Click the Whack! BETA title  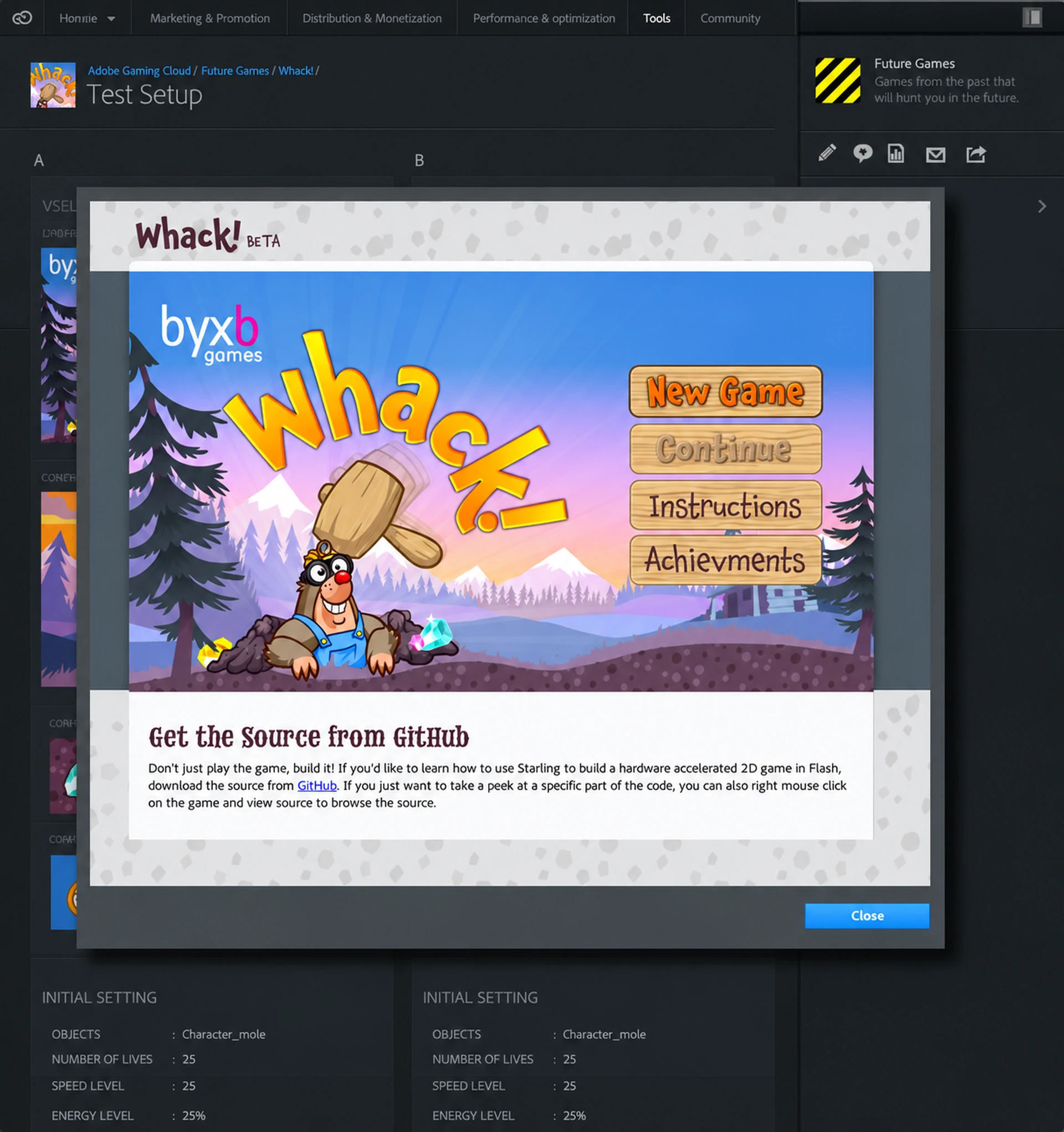pos(208,234)
